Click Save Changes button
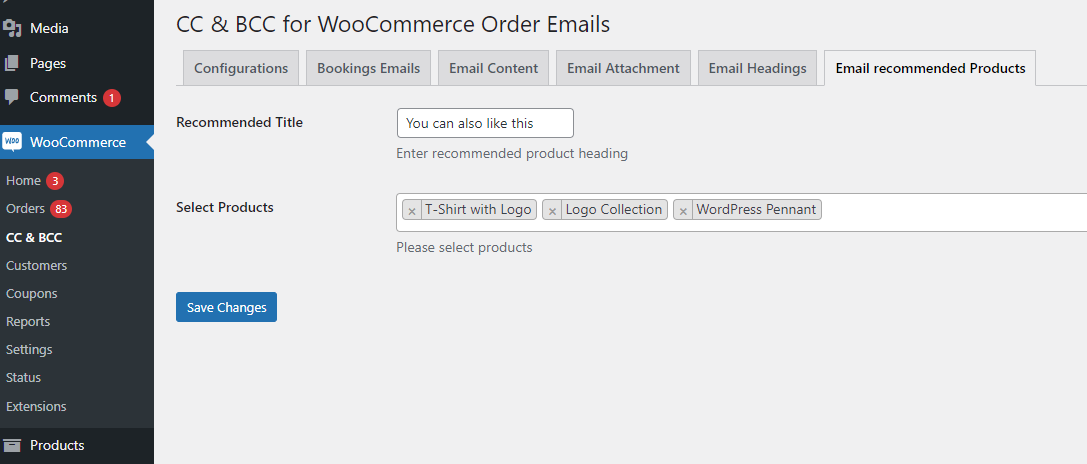The width and height of the screenshot is (1087, 464). [x=226, y=307]
